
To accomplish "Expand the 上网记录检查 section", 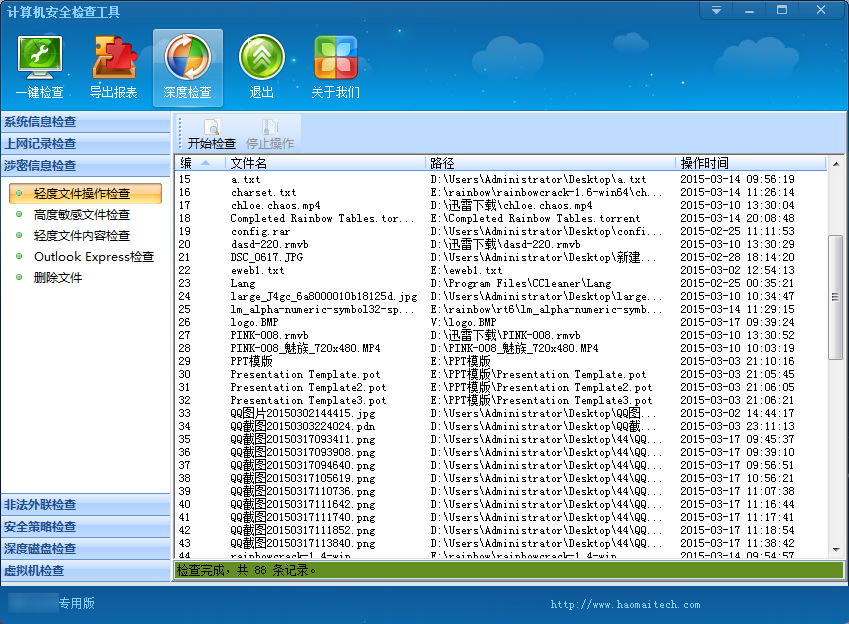I will (x=86, y=144).
